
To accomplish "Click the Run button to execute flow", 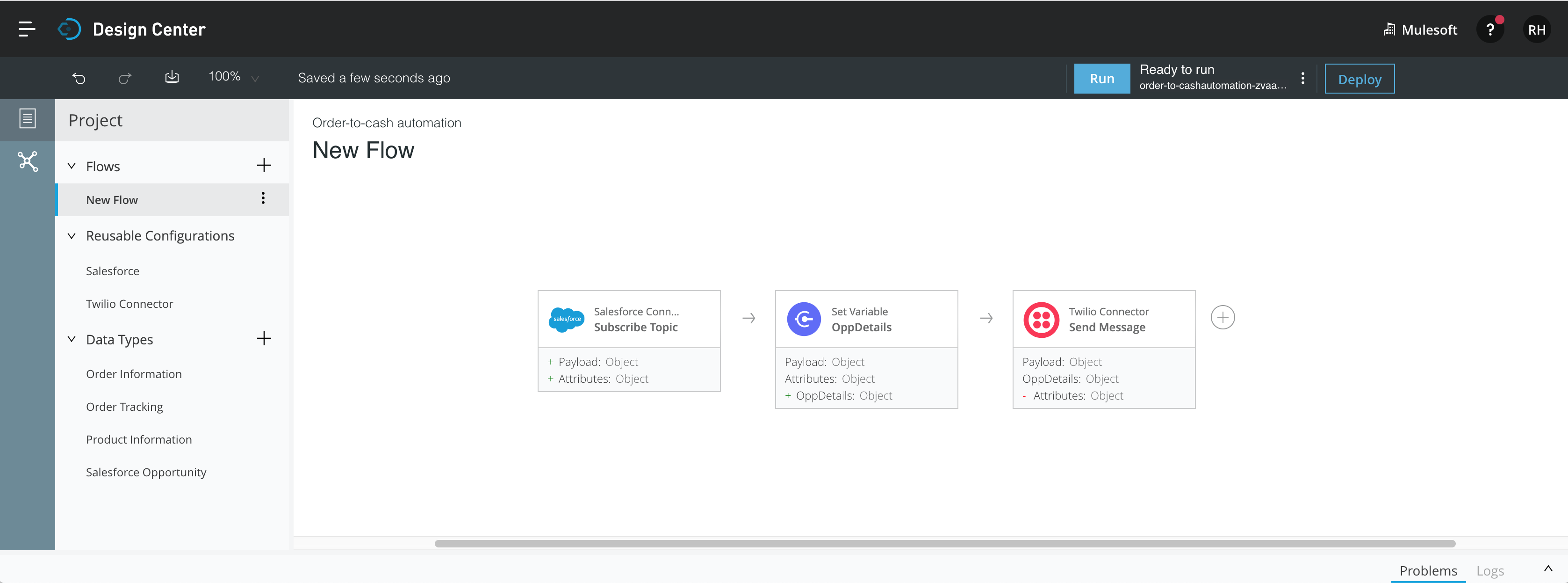I will tap(1100, 79).
